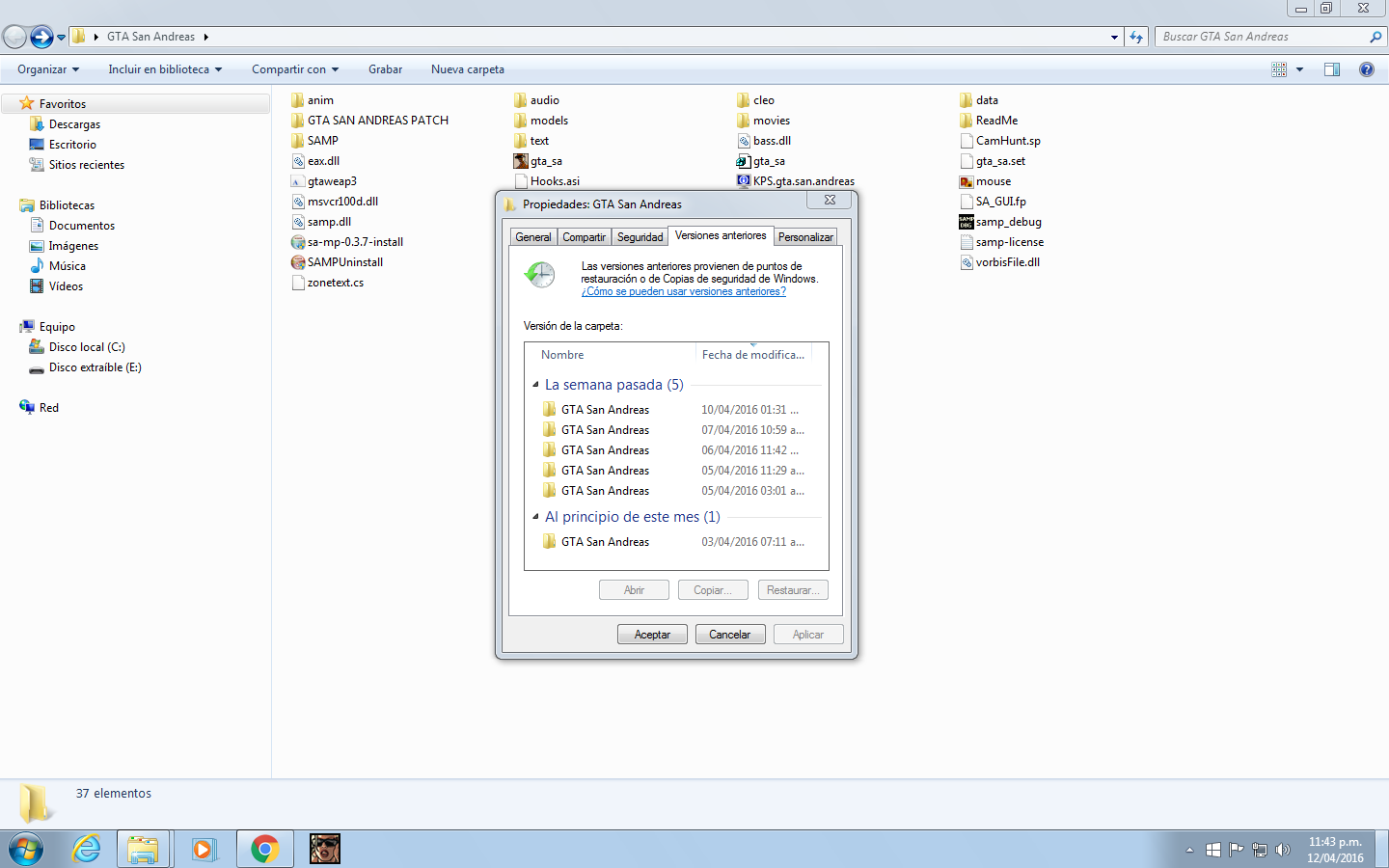The image size is (1389, 868).
Task: Select the bass.dll file
Action: click(764, 141)
